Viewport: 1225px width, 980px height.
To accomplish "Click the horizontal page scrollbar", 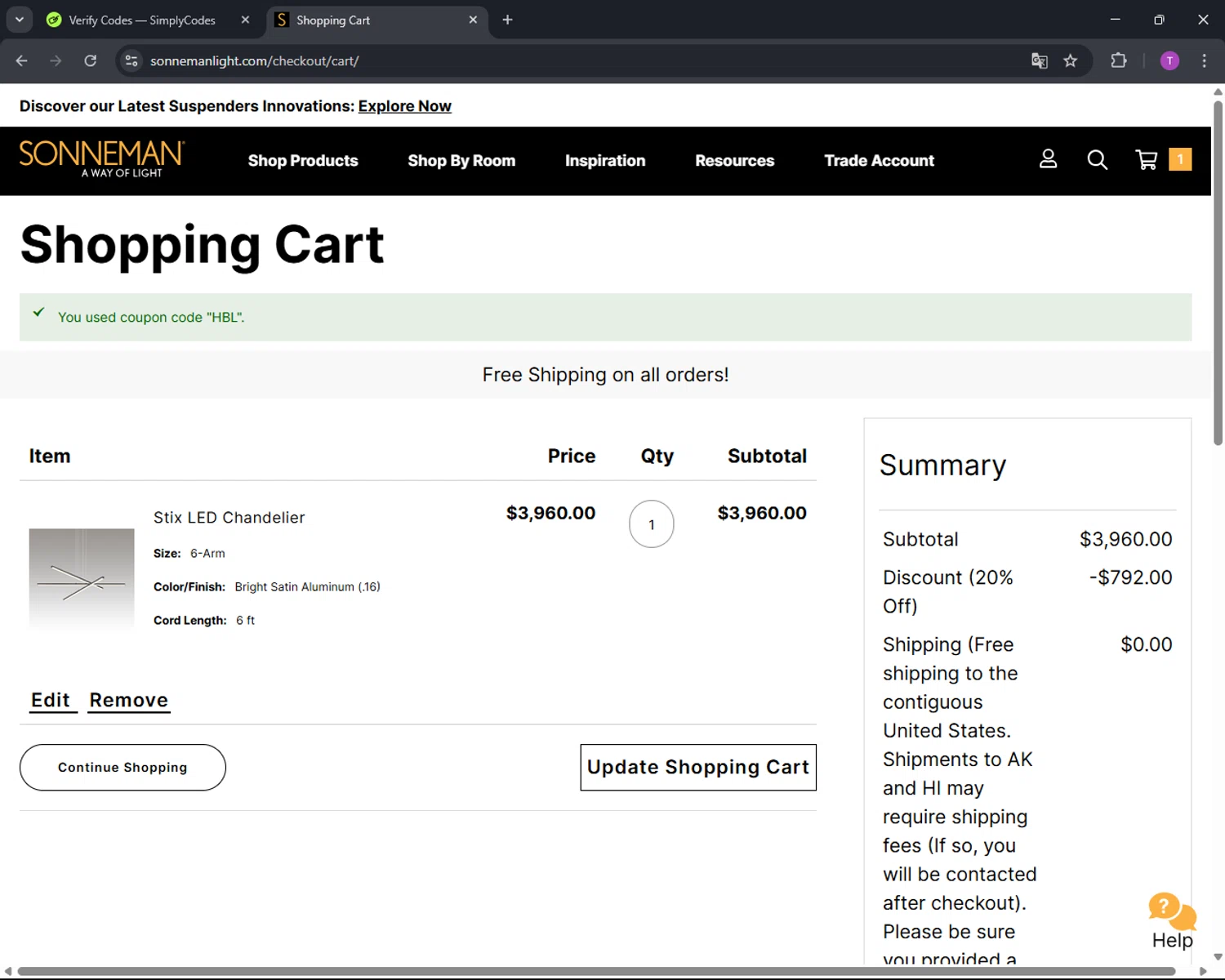I will pyautogui.click(x=596, y=971).
